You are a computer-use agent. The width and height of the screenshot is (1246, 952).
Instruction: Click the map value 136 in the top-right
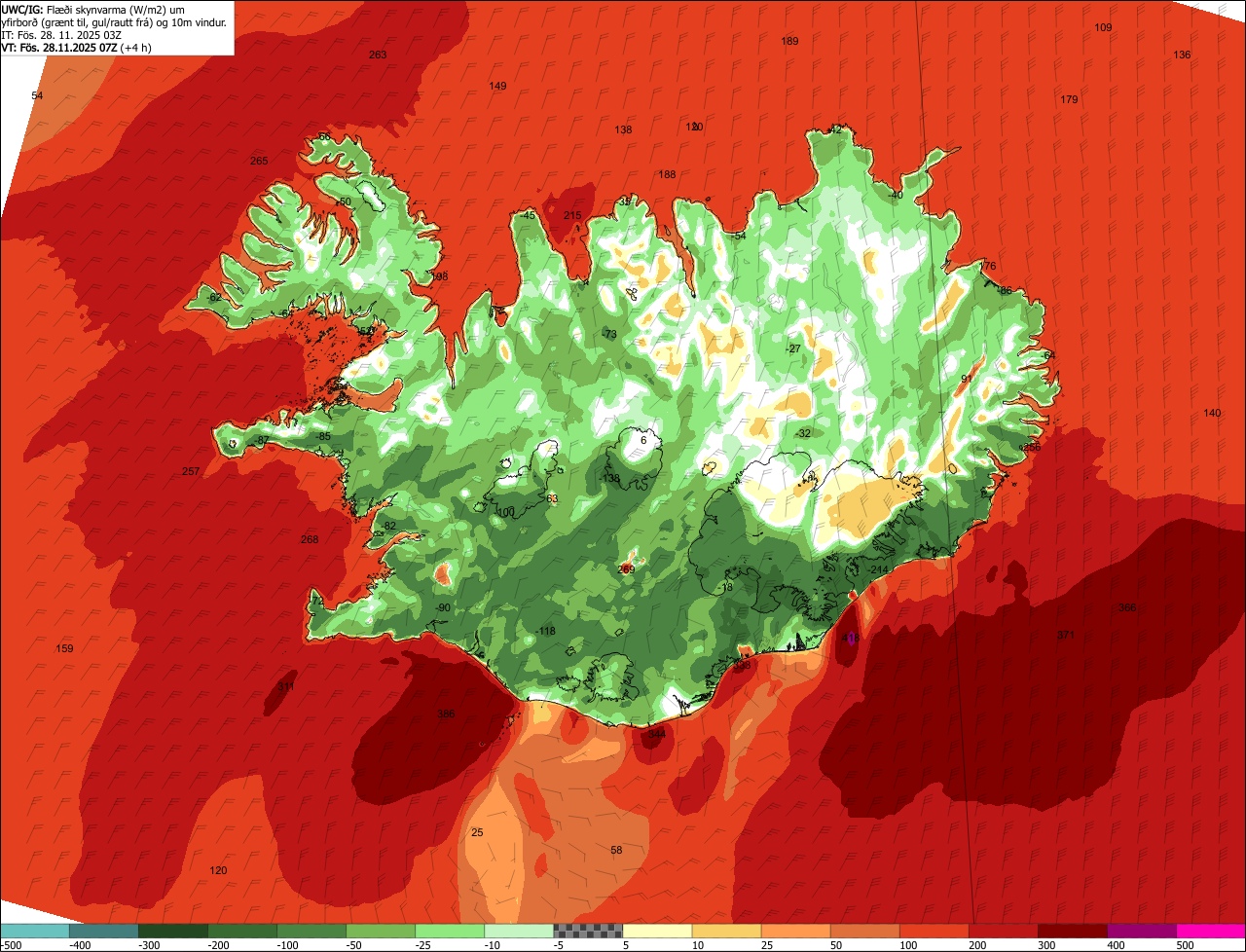point(1182,55)
